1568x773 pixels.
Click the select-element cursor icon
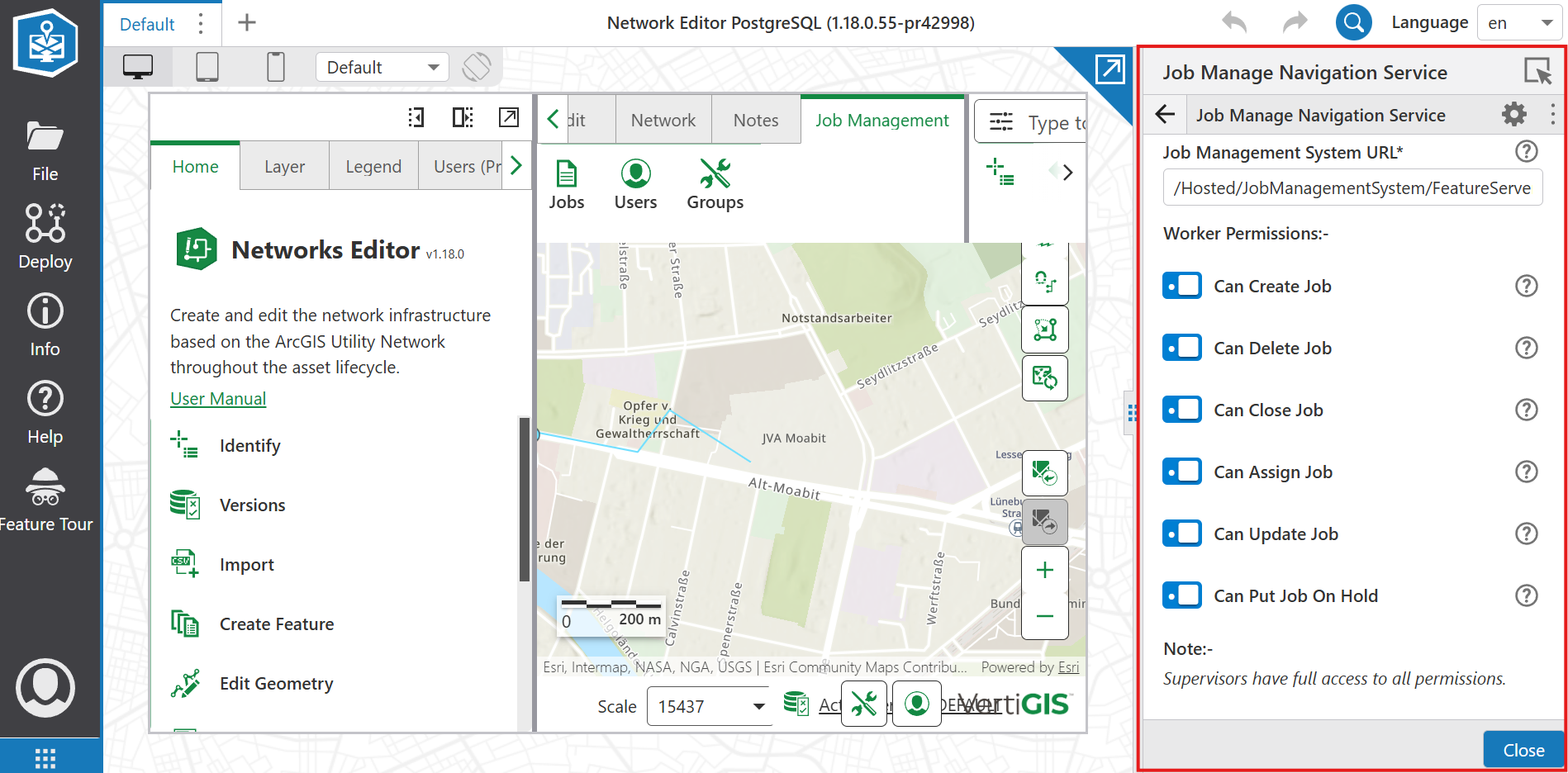pos(1537,72)
